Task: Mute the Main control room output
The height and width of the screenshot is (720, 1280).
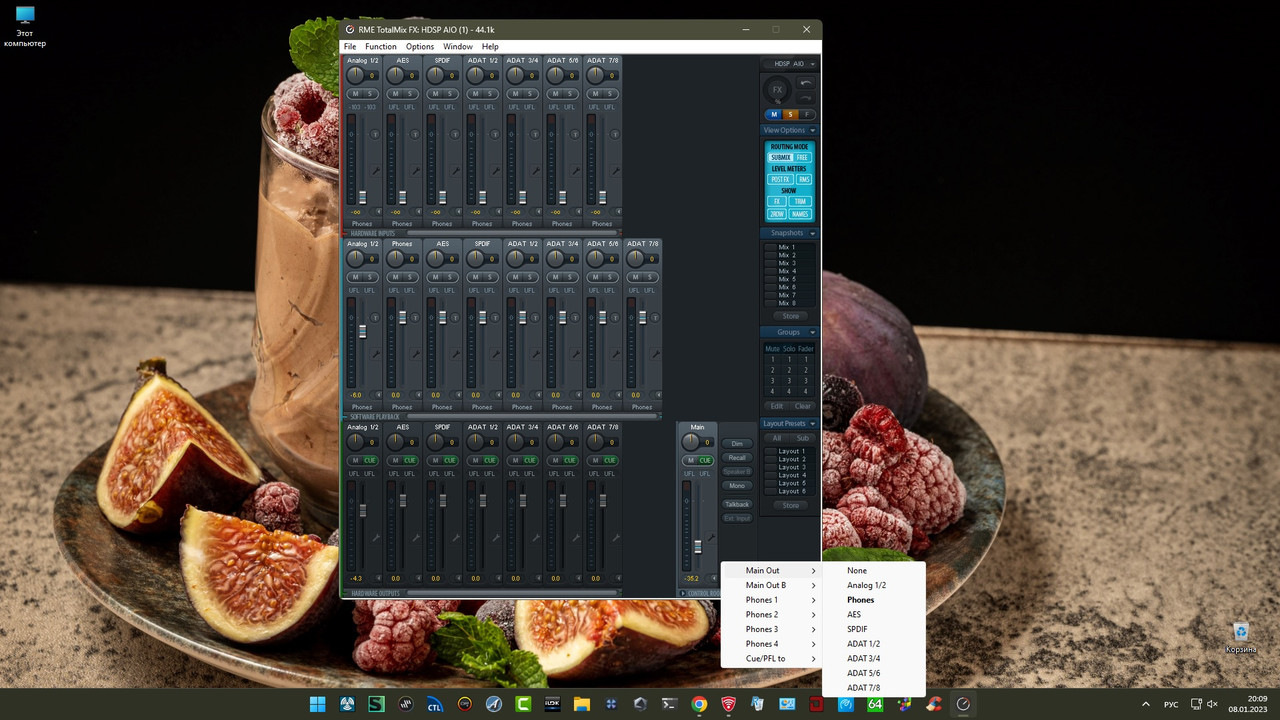Action: point(690,460)
